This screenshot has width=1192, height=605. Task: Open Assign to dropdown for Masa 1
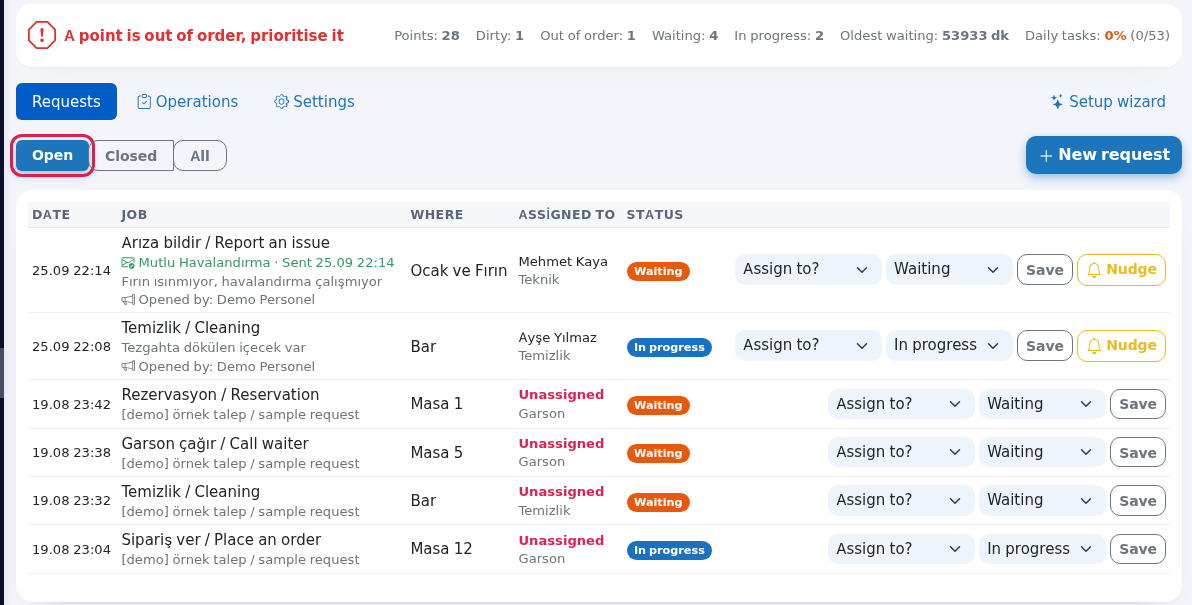[901, 404]
